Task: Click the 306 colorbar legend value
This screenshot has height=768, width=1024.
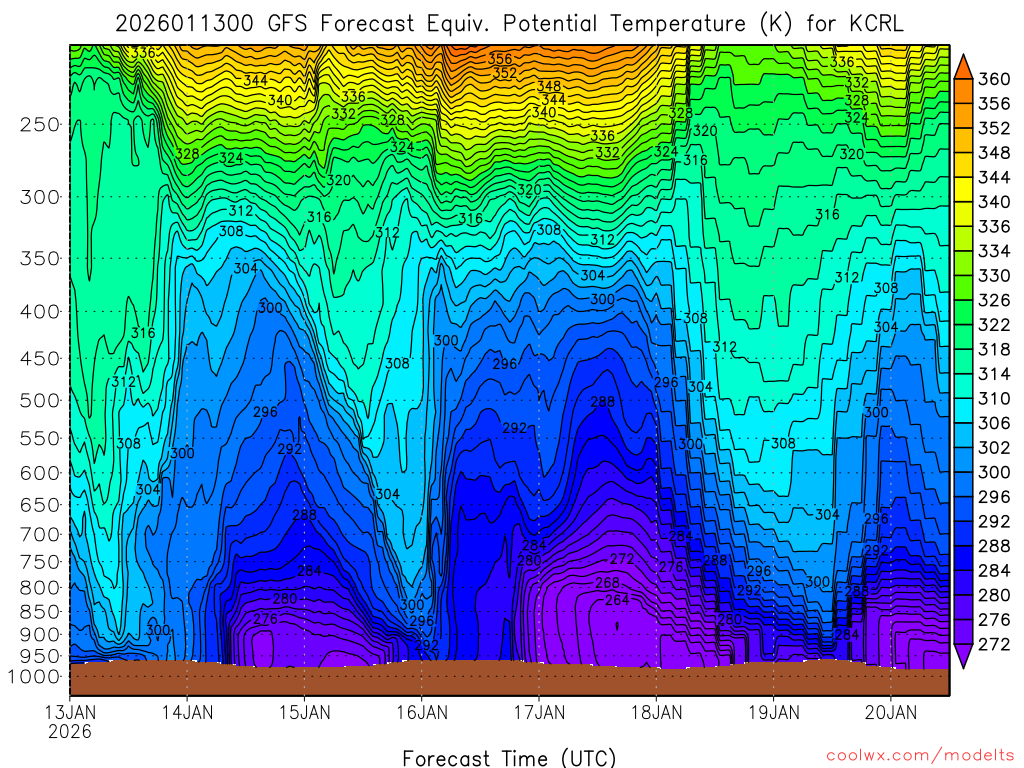Action: click(994, 423)
